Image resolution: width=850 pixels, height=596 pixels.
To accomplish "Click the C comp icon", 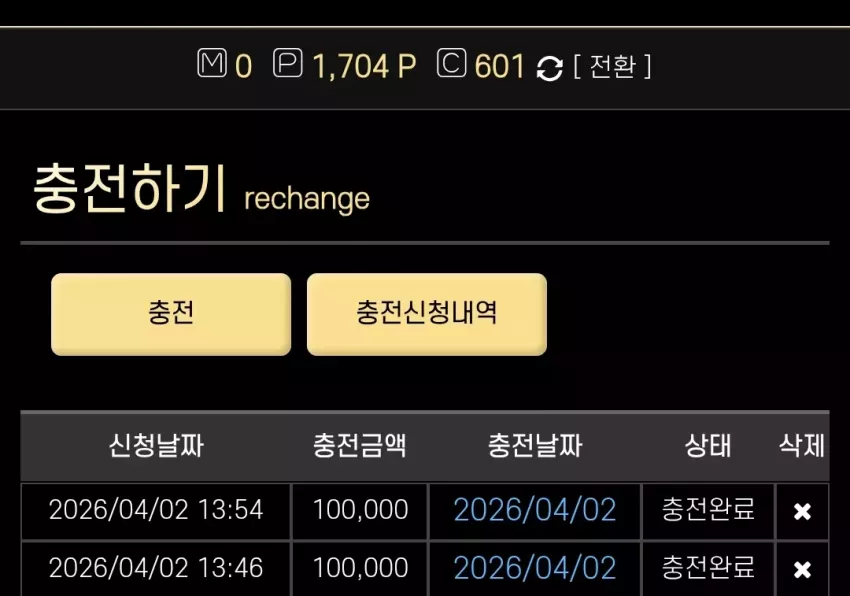I will point(452,63).
